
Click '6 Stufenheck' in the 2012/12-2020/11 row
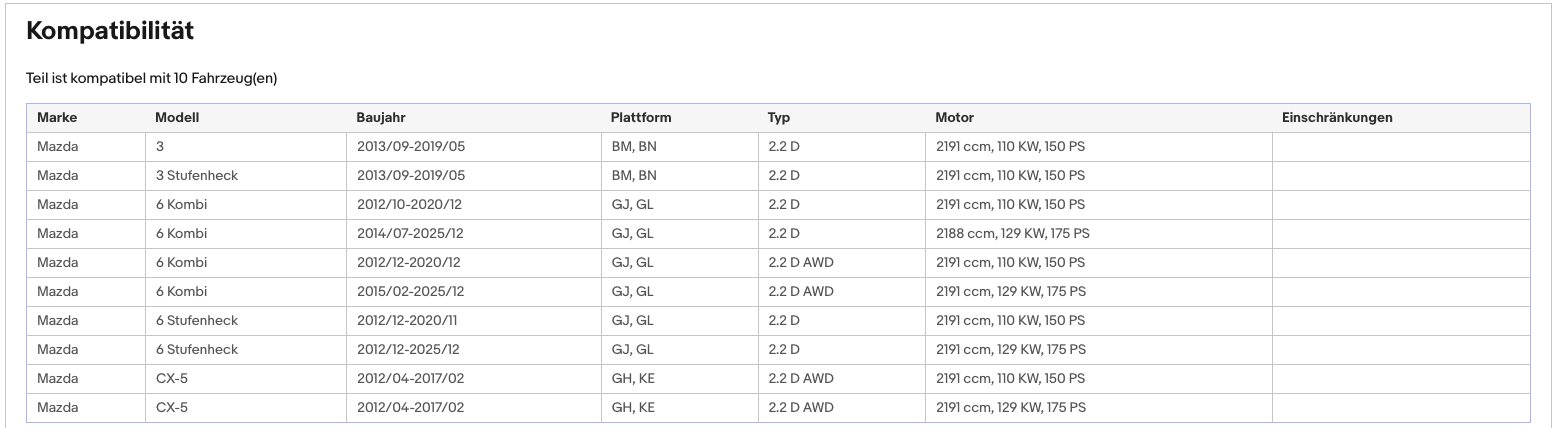[x=197, y=321]
